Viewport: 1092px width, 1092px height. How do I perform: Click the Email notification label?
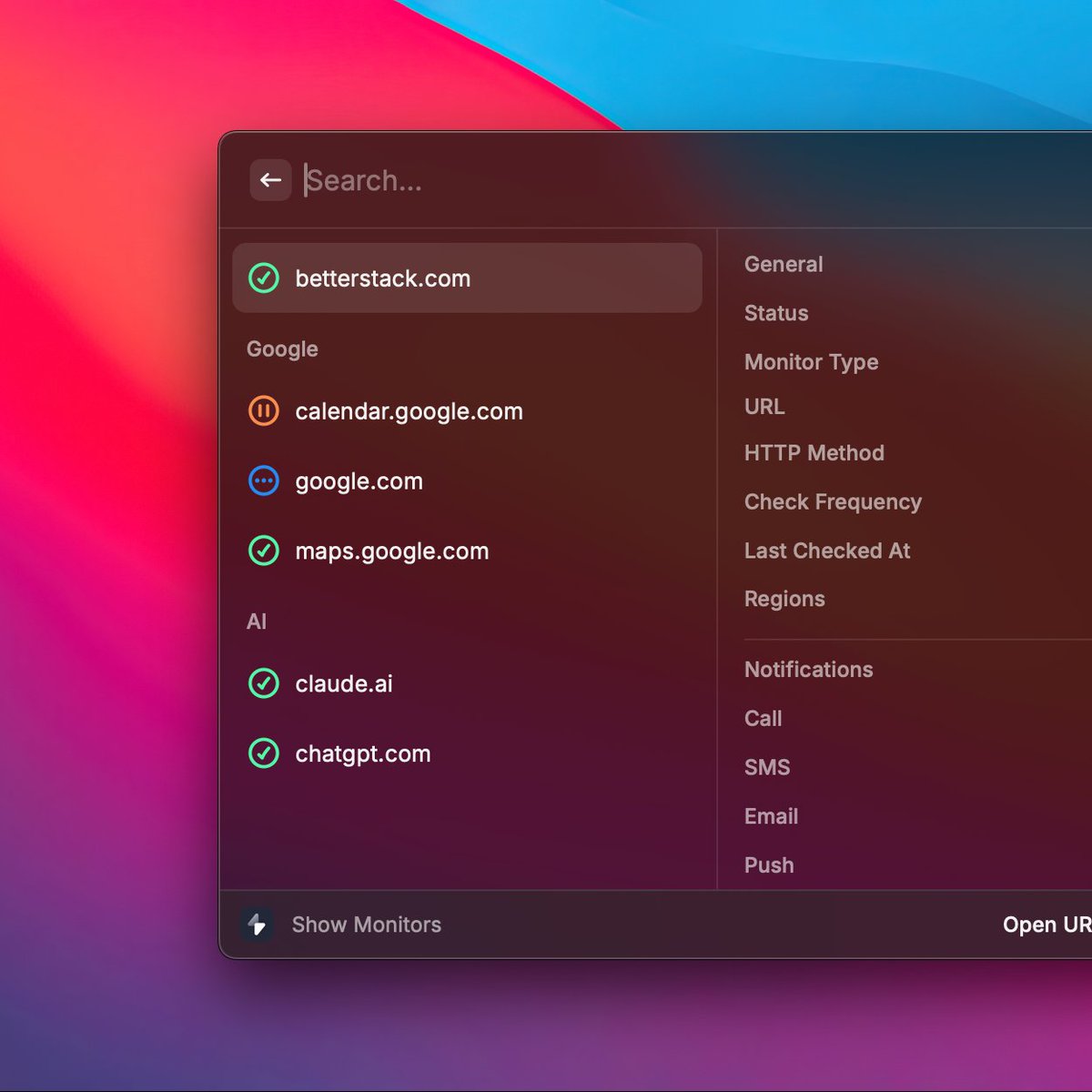point(772,816)
